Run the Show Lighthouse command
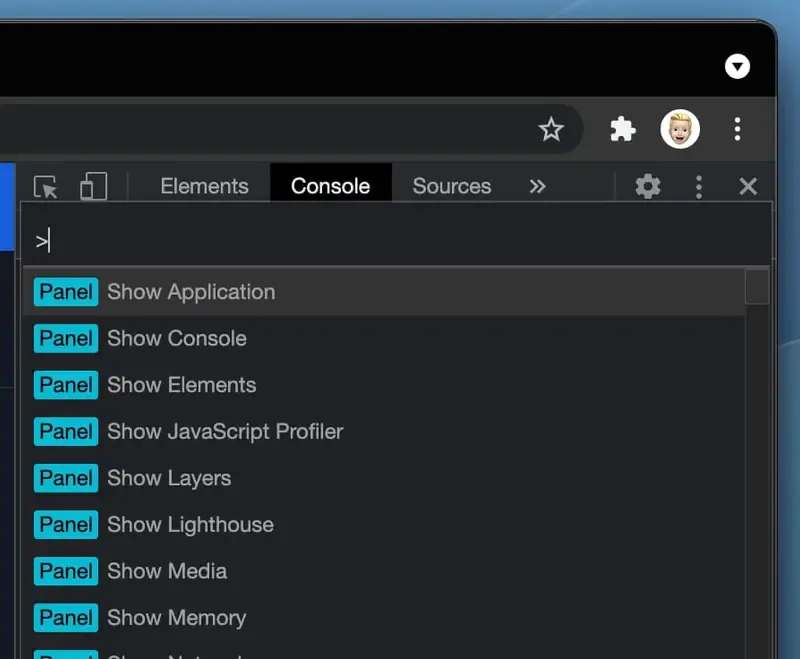The height and width of the screenshot is (659, 800). click(384, 524)
